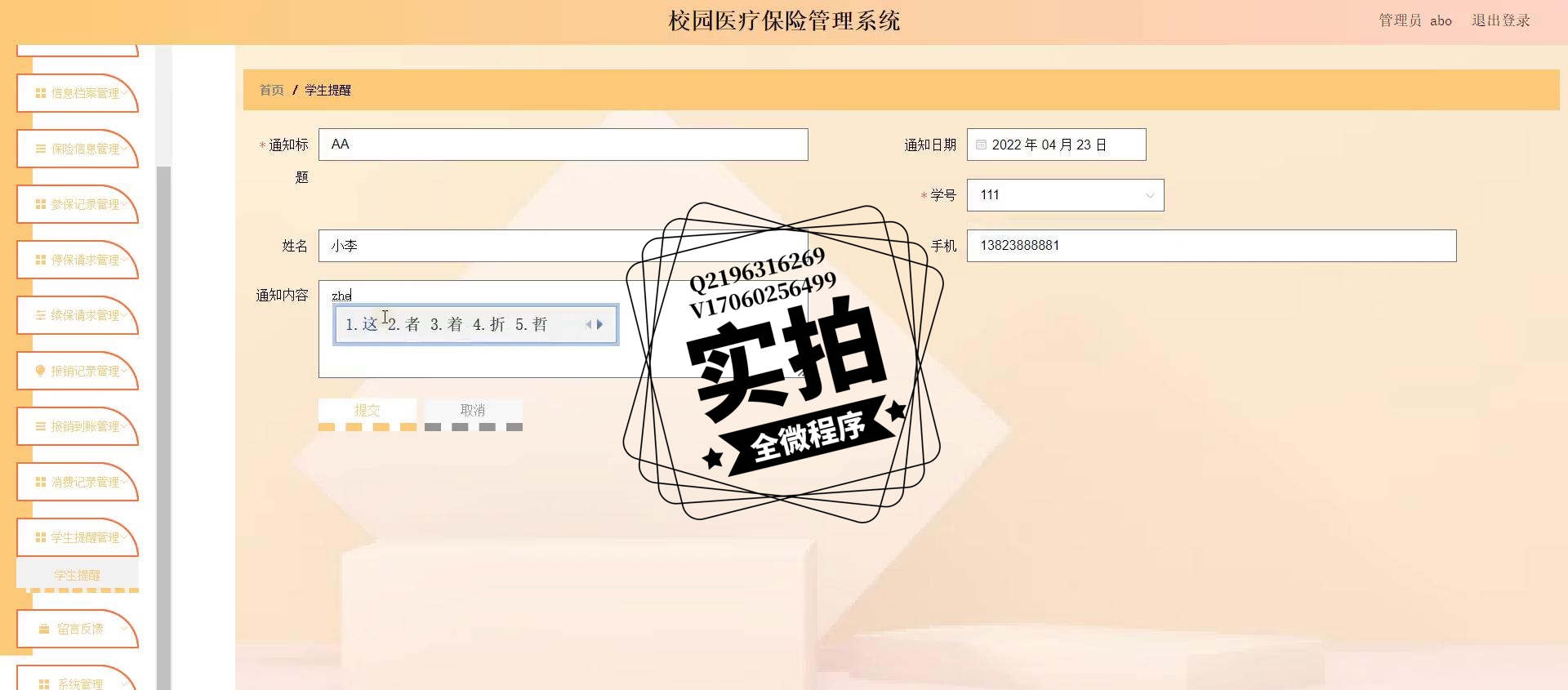
Task: Go to 首页 via the breadcrumb
Action: click(271, 90)
